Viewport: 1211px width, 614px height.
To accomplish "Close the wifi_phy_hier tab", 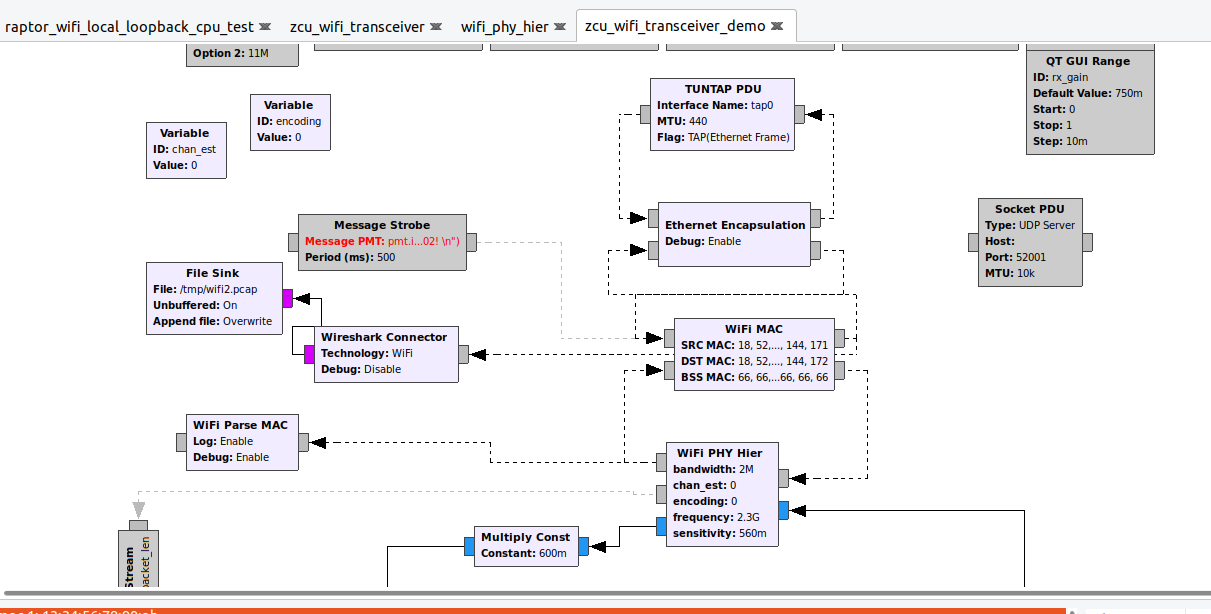I will (560, 26).
